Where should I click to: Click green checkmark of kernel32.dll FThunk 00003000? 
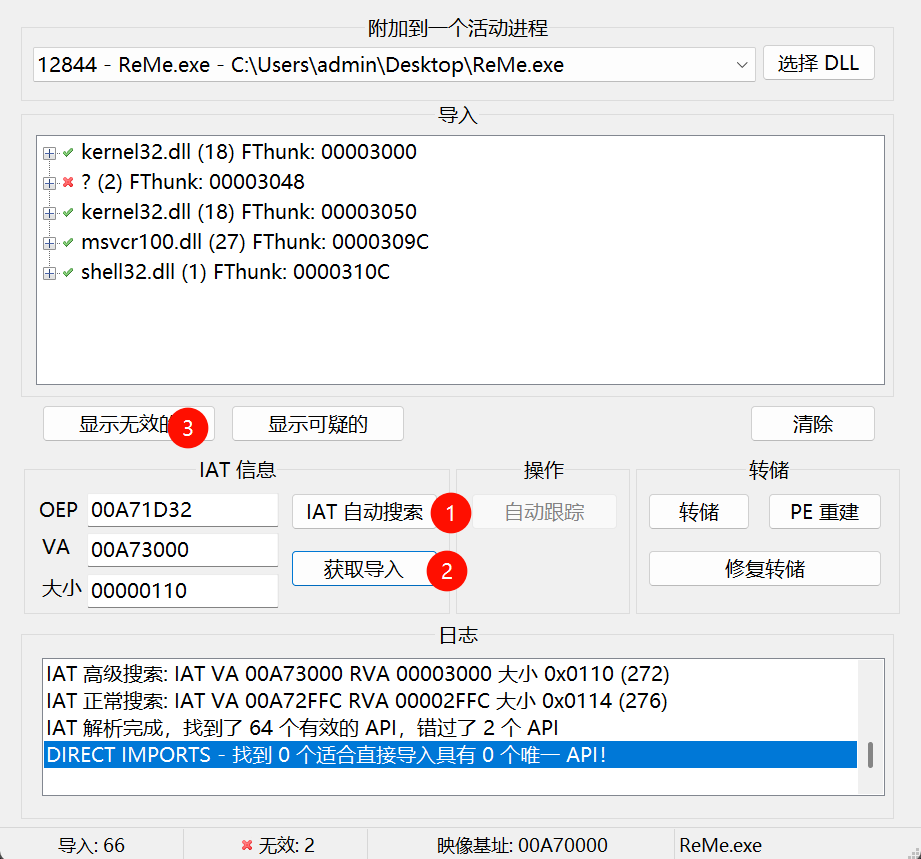(x=68, y=153)
